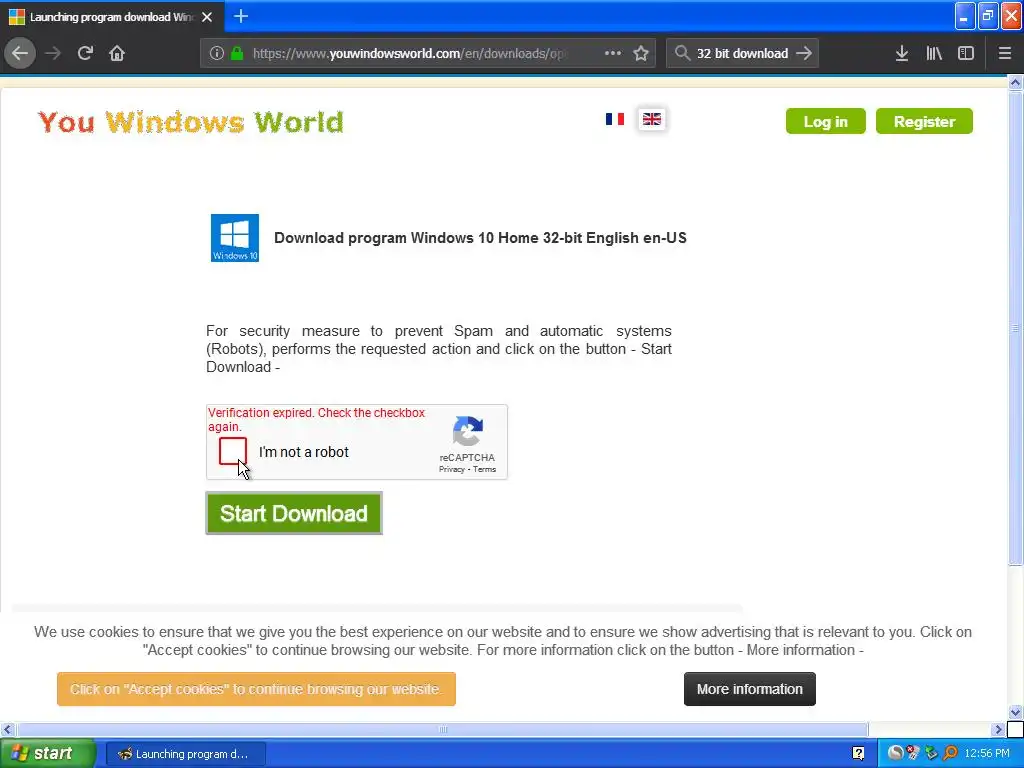Click the Verification expired message
The width and height of the screenshot is (1024, 768).
click(316, 419)
